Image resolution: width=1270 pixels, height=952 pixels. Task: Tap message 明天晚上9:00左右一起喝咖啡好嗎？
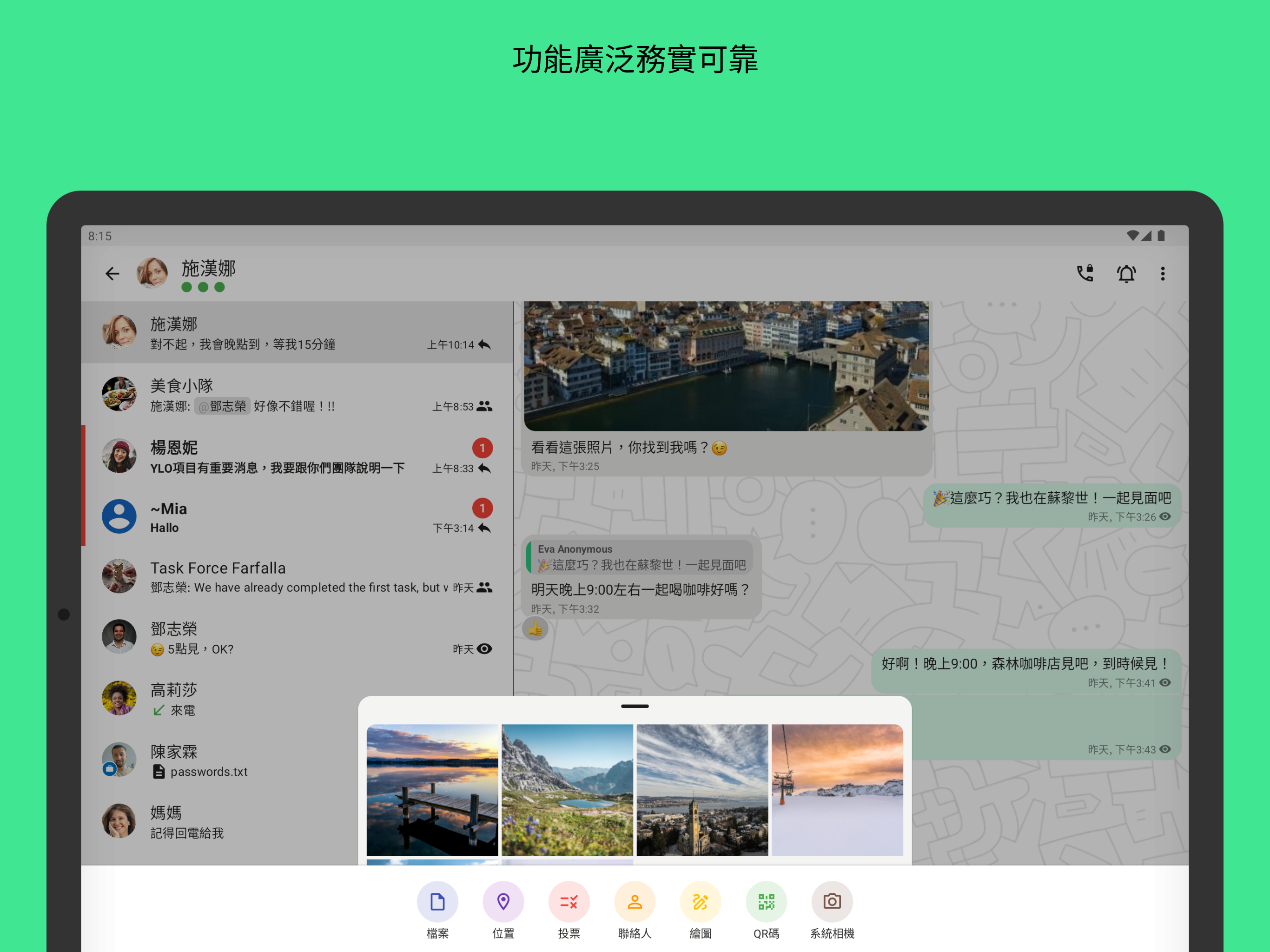pyautogui.click(x=640, y=590)
